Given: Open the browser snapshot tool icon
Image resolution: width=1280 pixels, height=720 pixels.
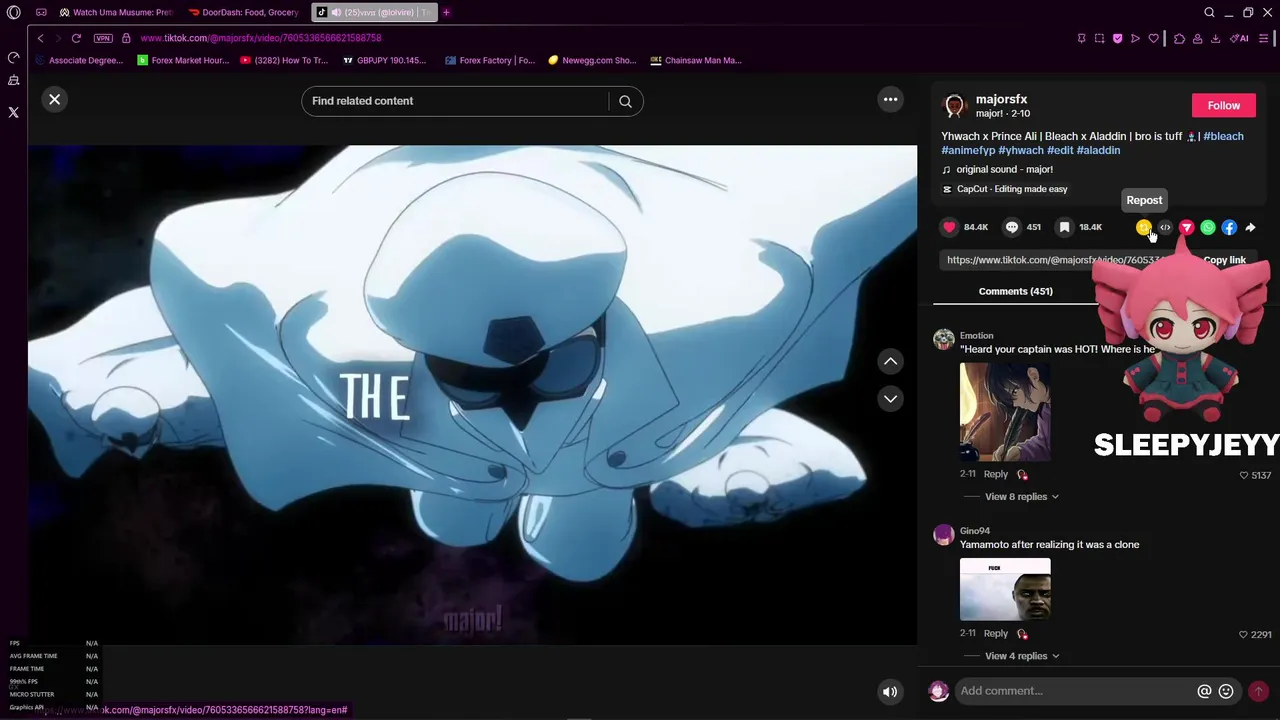Looking at the screenshot, I should click(x=1099, y=38).
